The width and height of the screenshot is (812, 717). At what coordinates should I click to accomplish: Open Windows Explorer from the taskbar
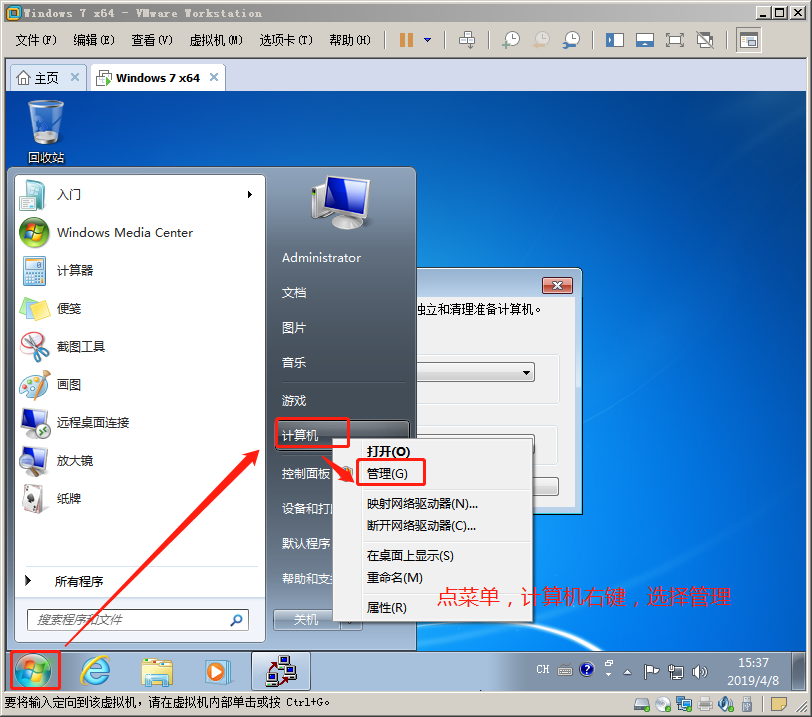(157, 671)
